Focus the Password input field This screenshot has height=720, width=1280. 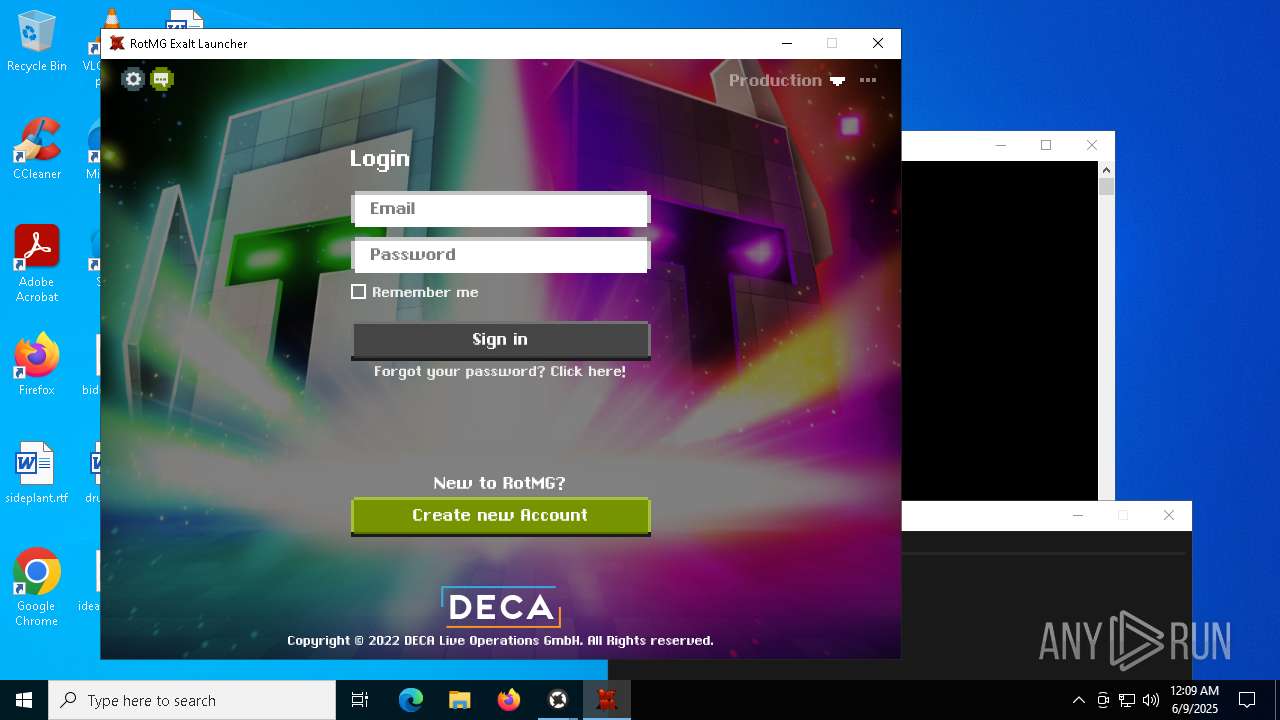click(501, 255)
